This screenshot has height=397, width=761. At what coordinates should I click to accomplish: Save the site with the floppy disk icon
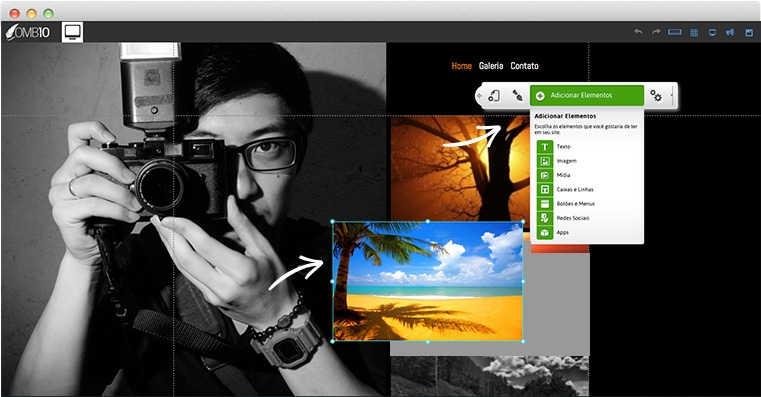click(x=748, y=33)
